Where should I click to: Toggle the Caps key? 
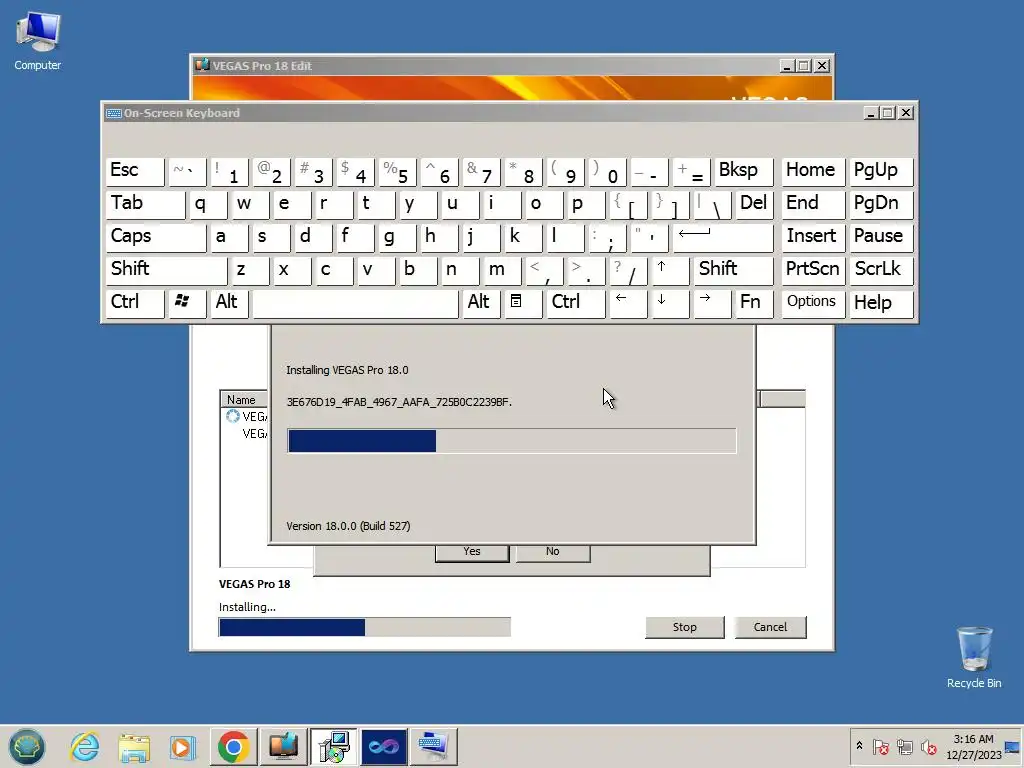155,237
